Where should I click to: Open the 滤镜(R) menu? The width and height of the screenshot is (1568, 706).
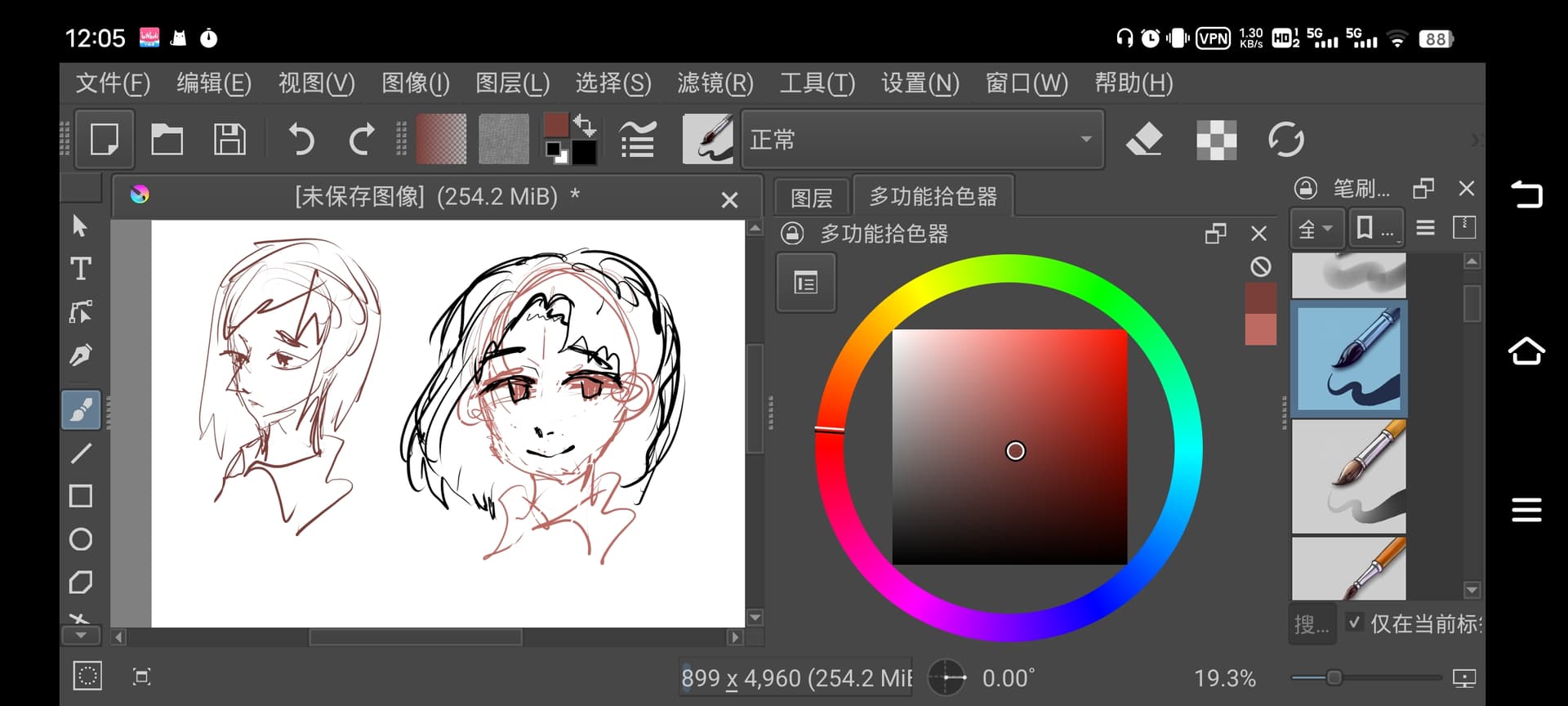pos(715,83)
